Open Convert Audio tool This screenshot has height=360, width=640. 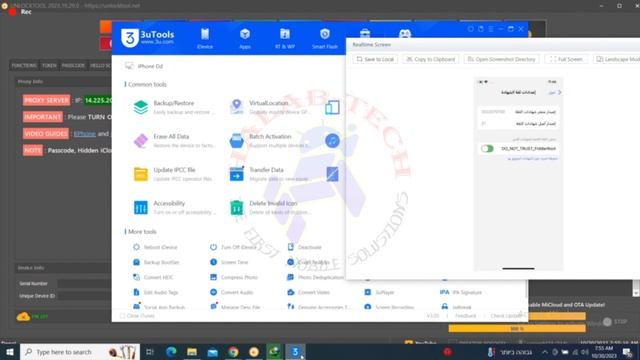[x=231, y=293]
